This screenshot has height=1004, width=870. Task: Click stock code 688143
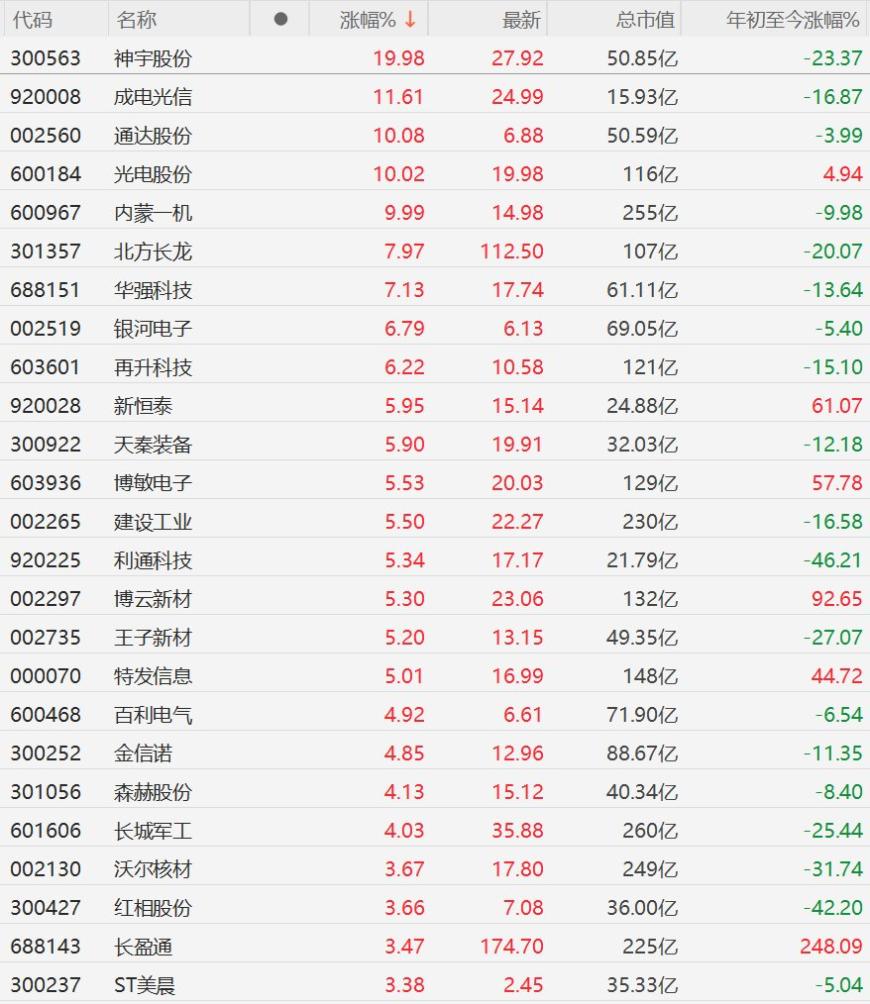click(45, 946)
